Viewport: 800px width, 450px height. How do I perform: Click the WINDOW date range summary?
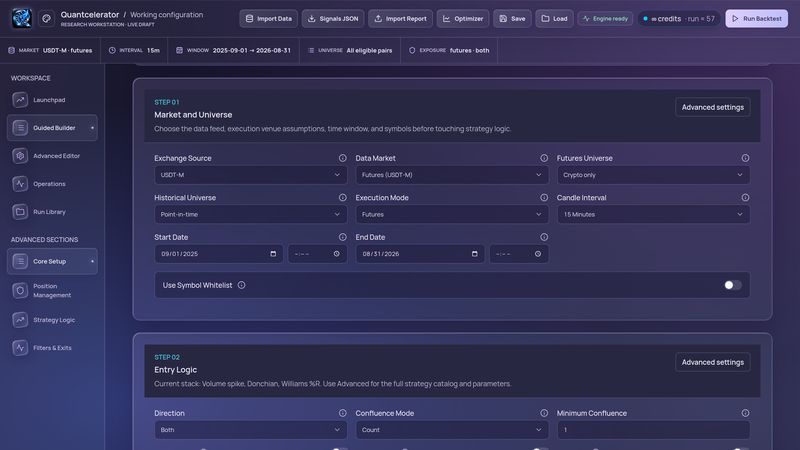233,51
